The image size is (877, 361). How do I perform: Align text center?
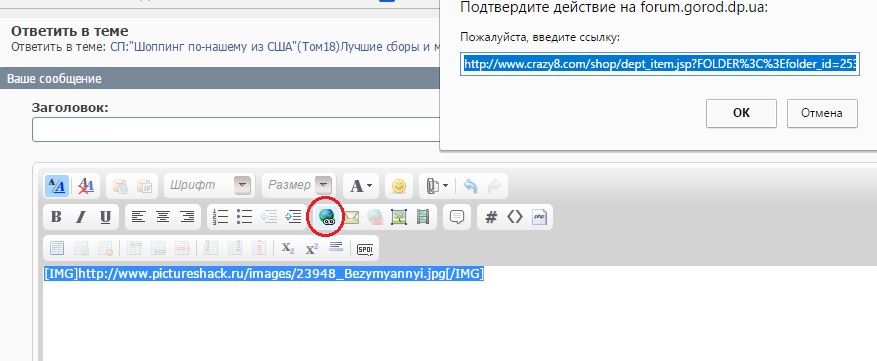click(163, 217)
